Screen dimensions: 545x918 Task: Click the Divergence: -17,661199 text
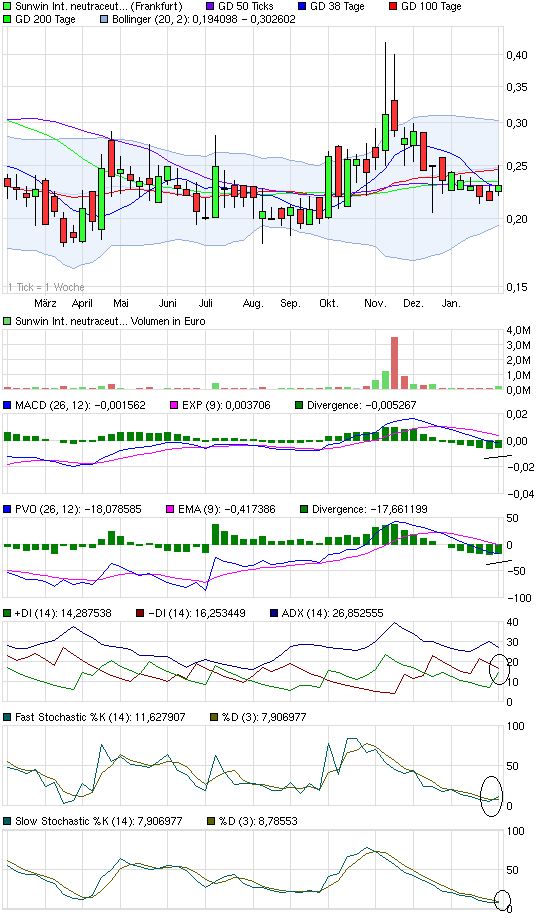pos(370,509)
